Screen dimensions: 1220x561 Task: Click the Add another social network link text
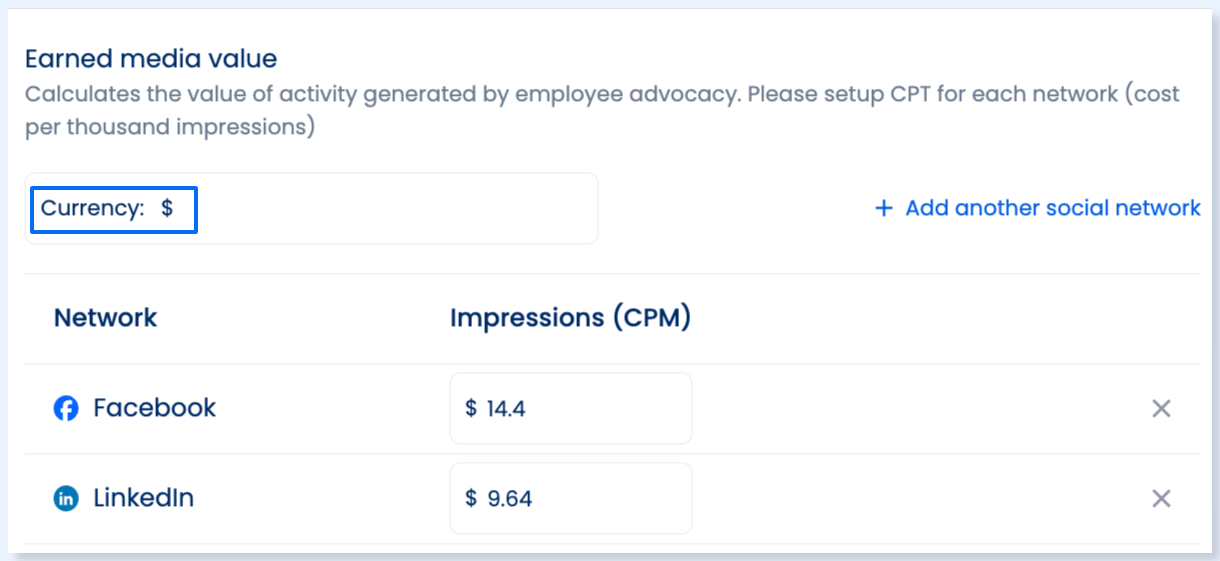pos(1053,208)
